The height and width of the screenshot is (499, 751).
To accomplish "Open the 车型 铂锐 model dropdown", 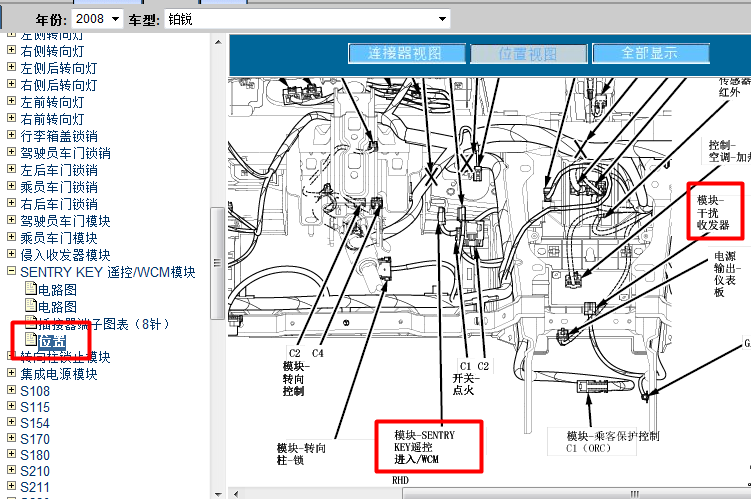I will click(307, 19).
